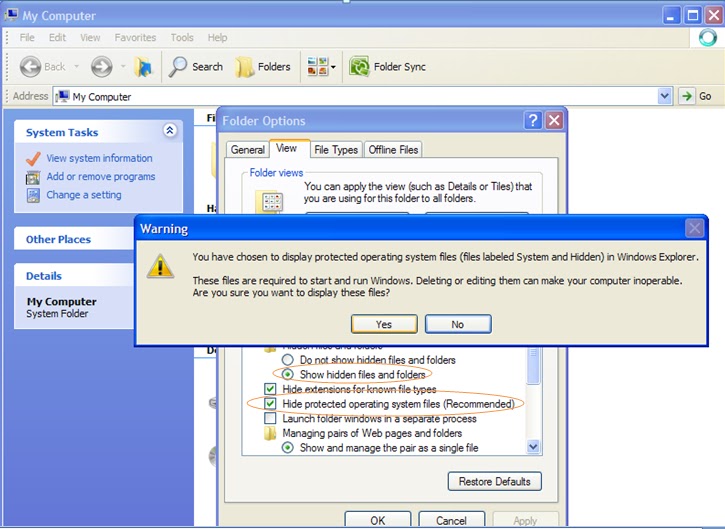Open the Edit menu
Screen dimensions: 725x529
(x=57, y=37)
